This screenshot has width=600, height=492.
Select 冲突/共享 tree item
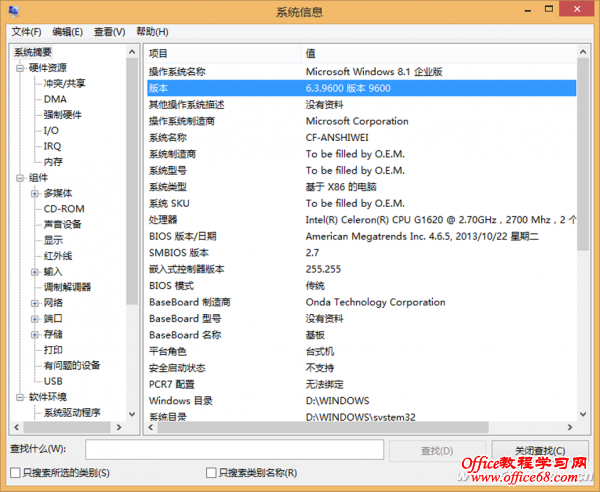64,83
